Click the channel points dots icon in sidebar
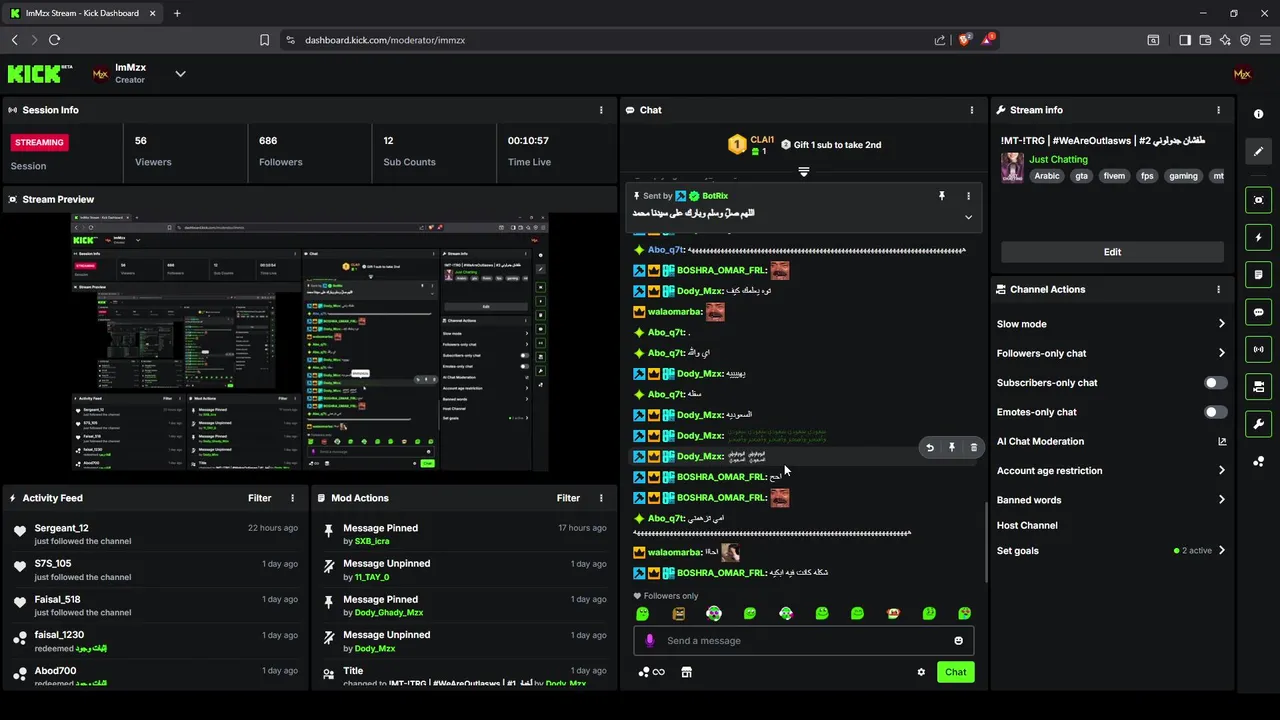Viewport: 1280px width, 720px height. 1258,461
